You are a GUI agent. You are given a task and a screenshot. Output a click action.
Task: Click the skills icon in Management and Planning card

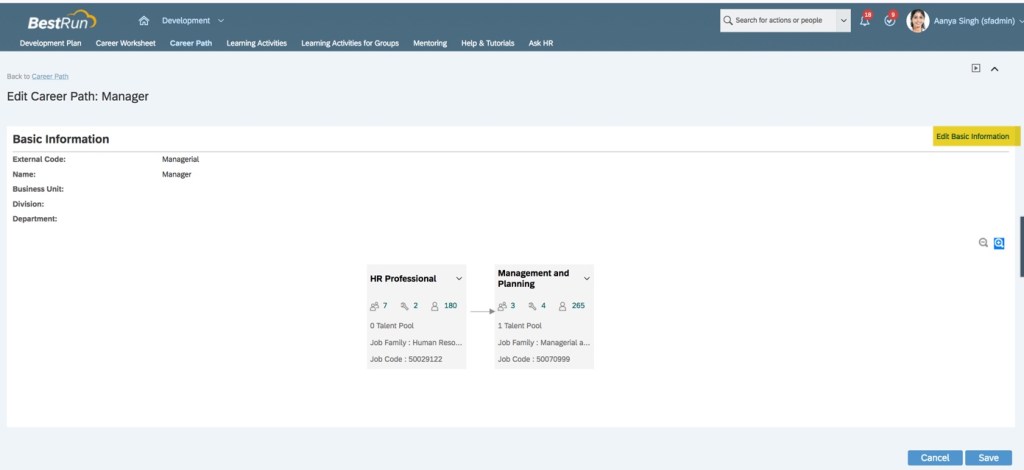[533, 306]
